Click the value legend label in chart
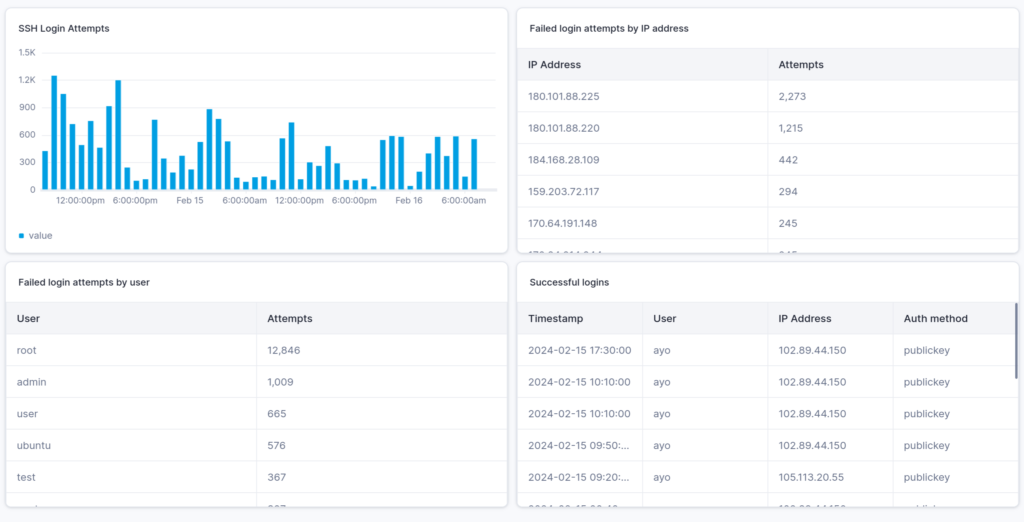This screenshot has width=1024, height=522. (40, 236)
